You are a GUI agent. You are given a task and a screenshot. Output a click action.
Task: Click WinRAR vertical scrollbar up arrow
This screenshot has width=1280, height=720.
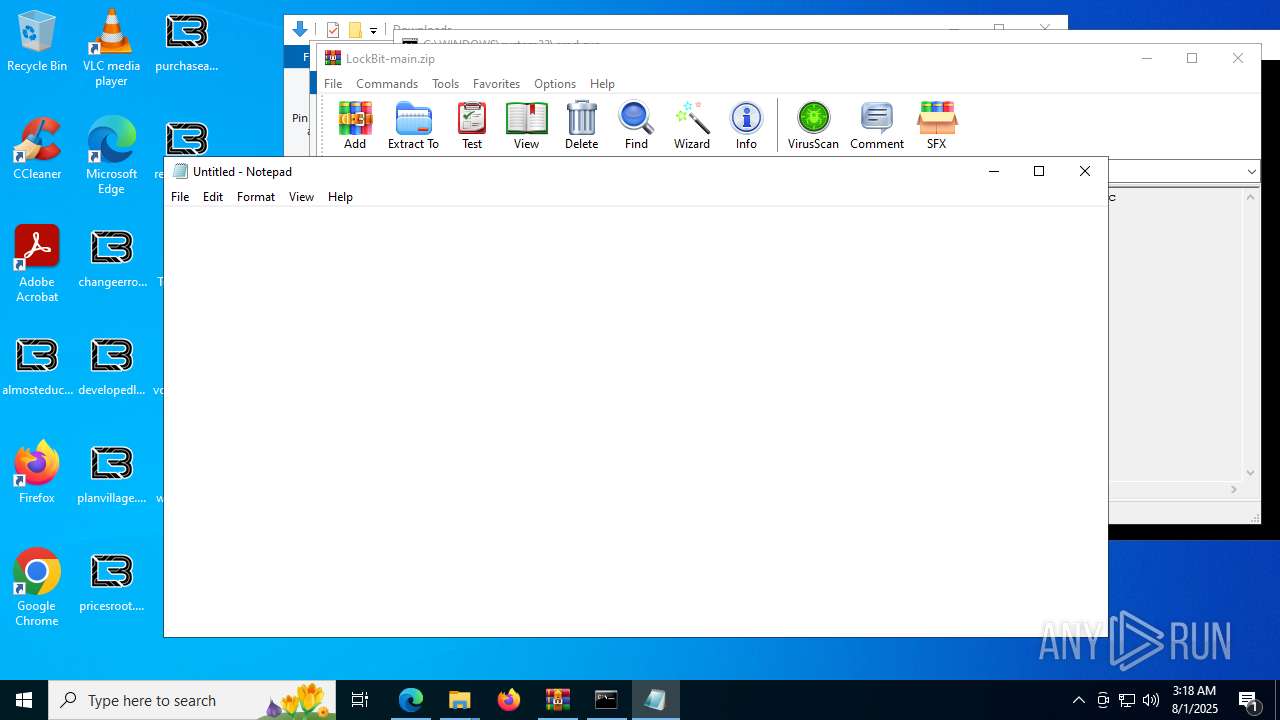(1250, 196)
